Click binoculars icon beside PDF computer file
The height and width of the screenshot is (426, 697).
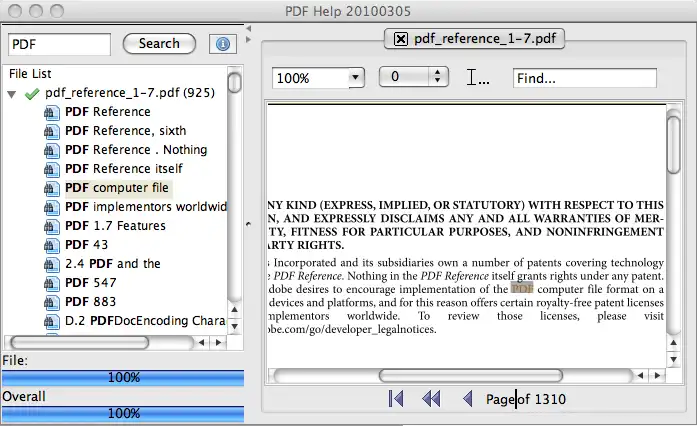coord(52,189)
